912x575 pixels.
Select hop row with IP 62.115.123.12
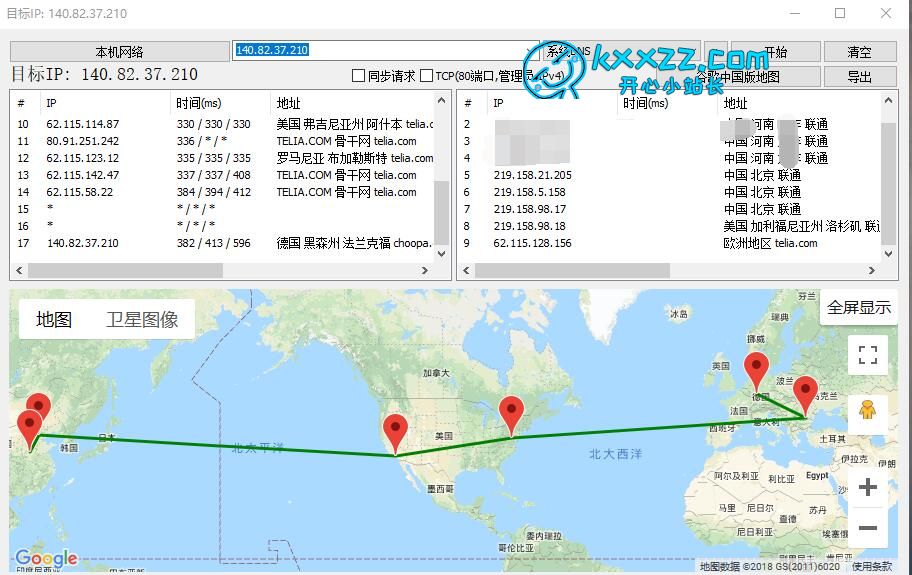[224, 158]
